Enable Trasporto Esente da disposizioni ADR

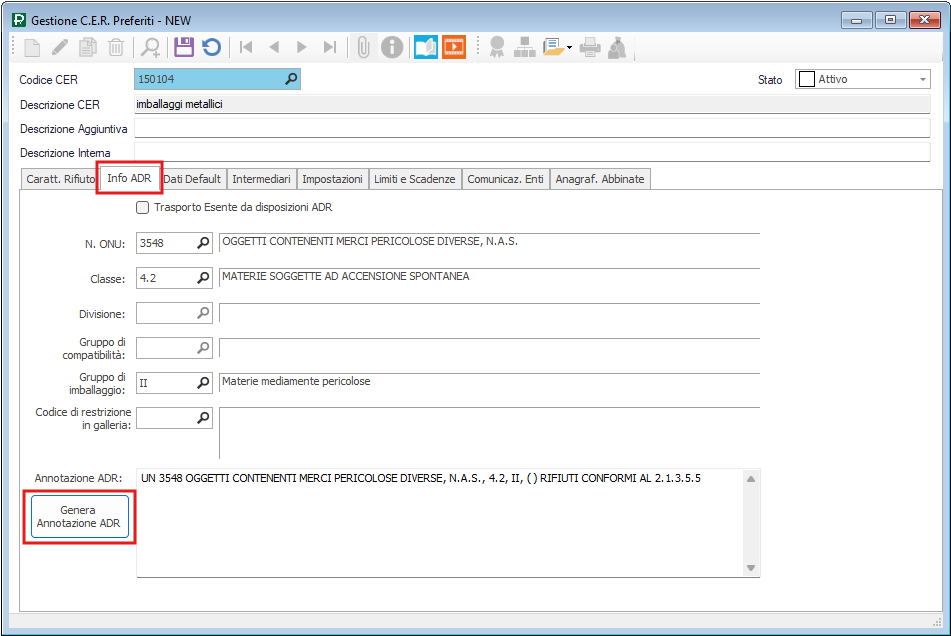pos(143,208)
